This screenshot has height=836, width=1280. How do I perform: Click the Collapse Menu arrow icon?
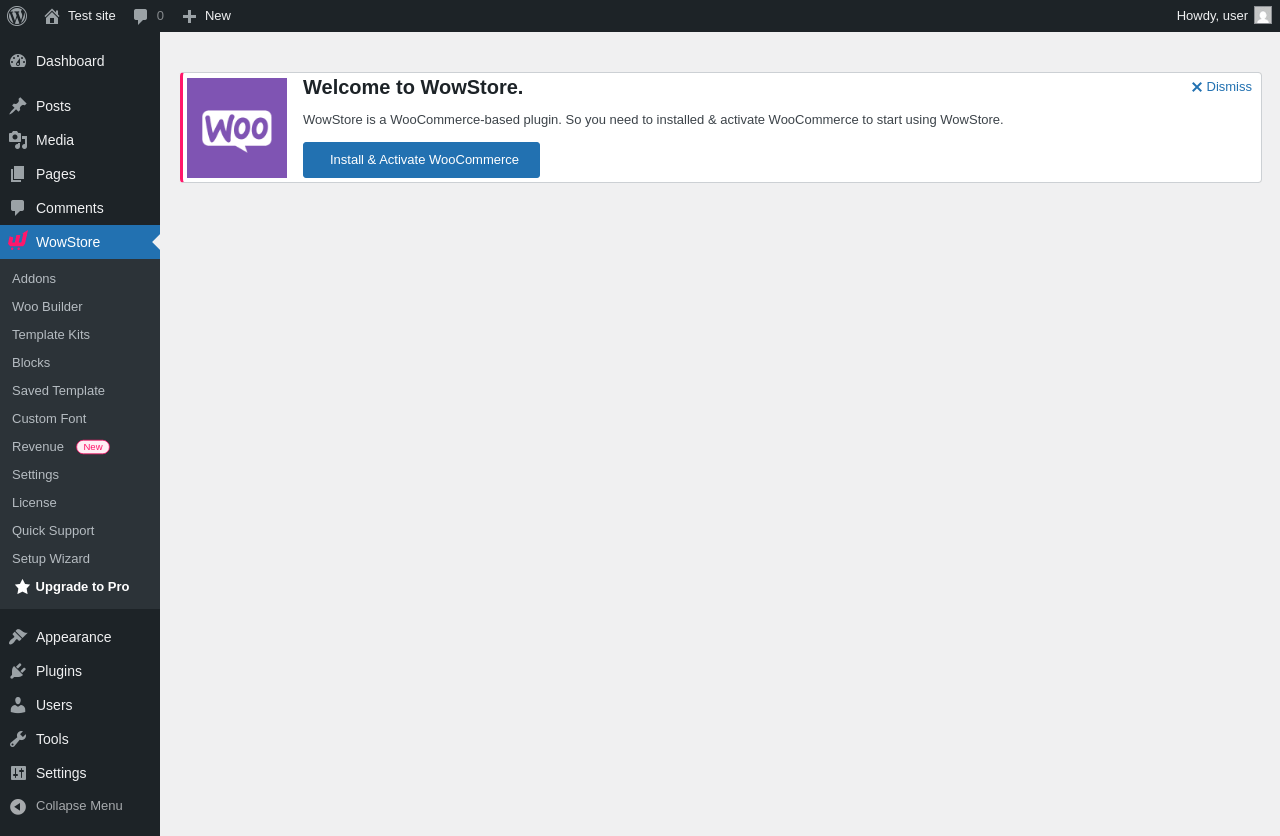[18, 806]
